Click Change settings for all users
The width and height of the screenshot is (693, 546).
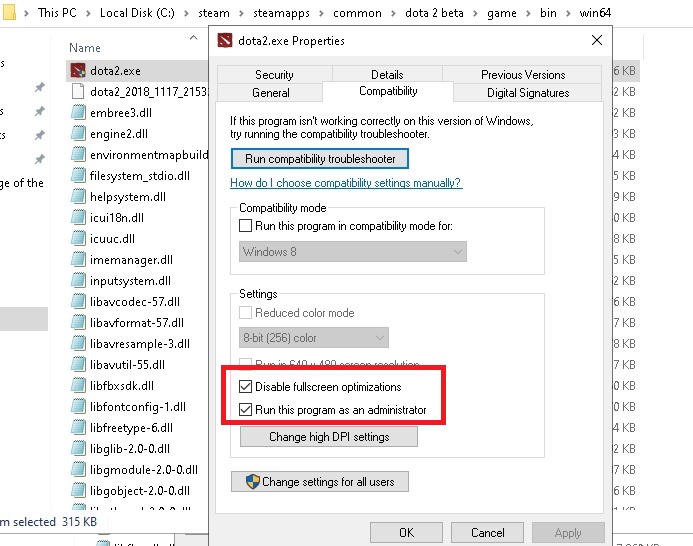coord(320,481)
